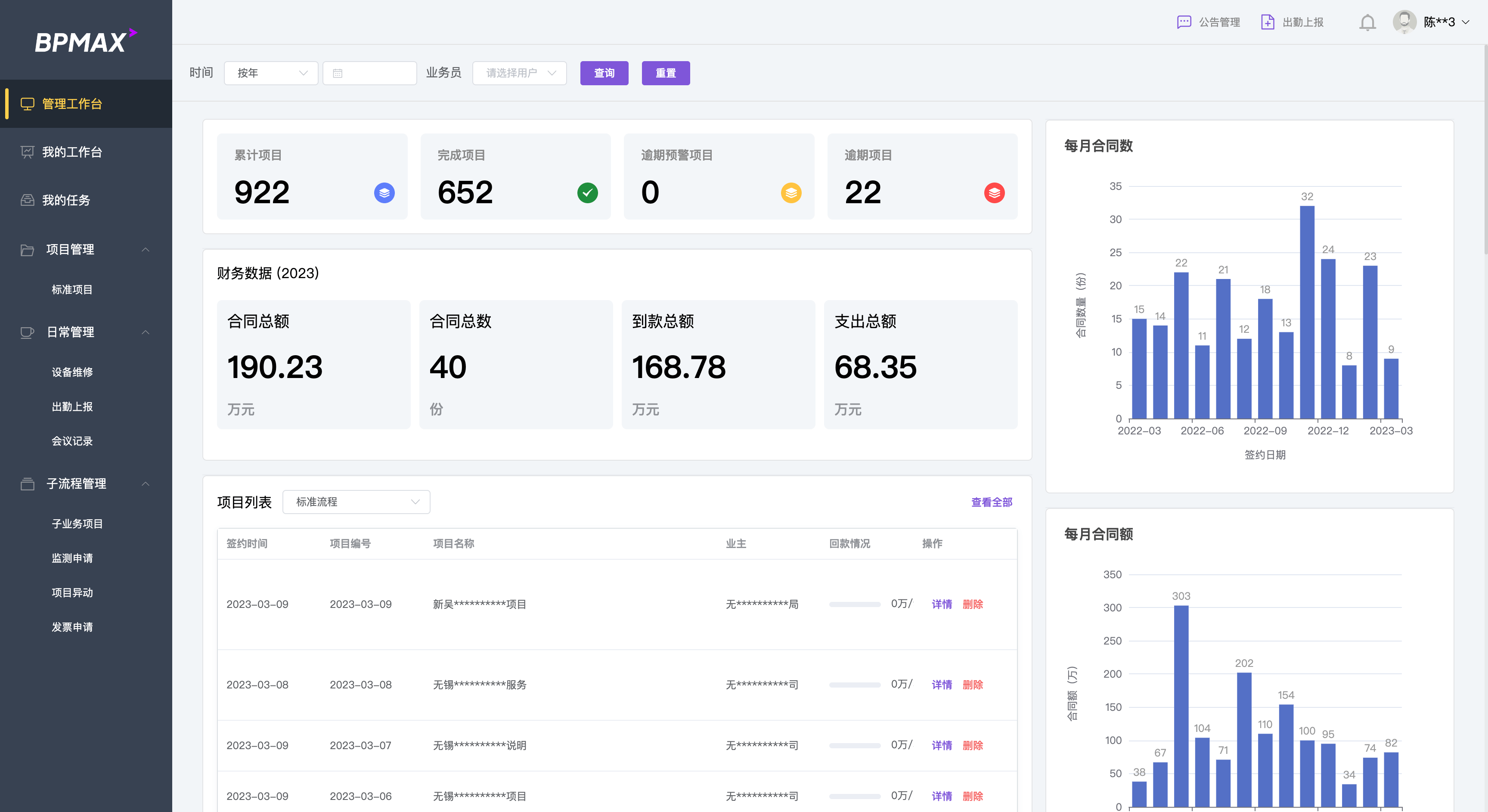Click the red layers icon on 逾期项目 card
The height and width of the screenshot is (812, 1488).
tap(994, 192)
